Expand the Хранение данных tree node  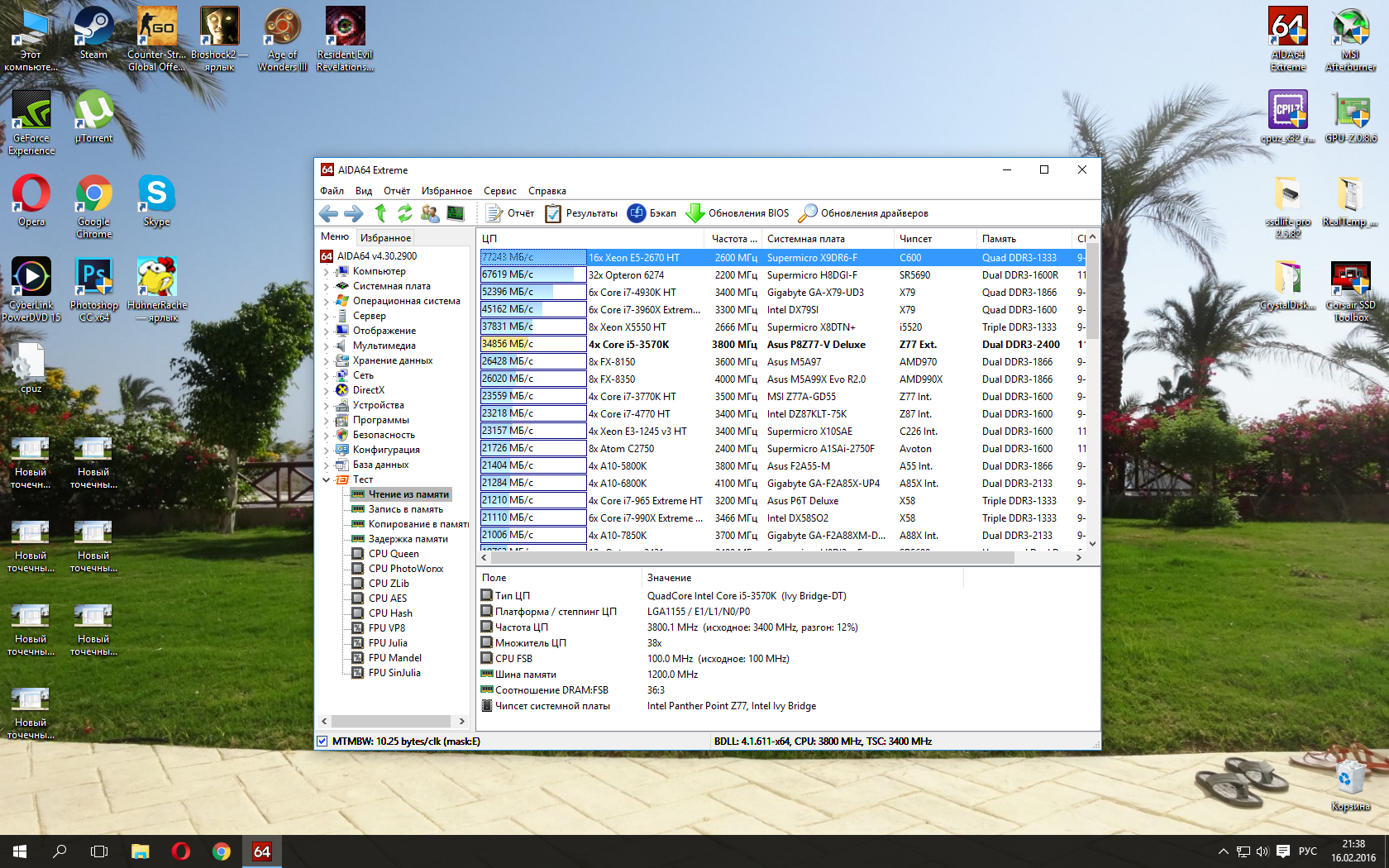[x=327, y=360]
